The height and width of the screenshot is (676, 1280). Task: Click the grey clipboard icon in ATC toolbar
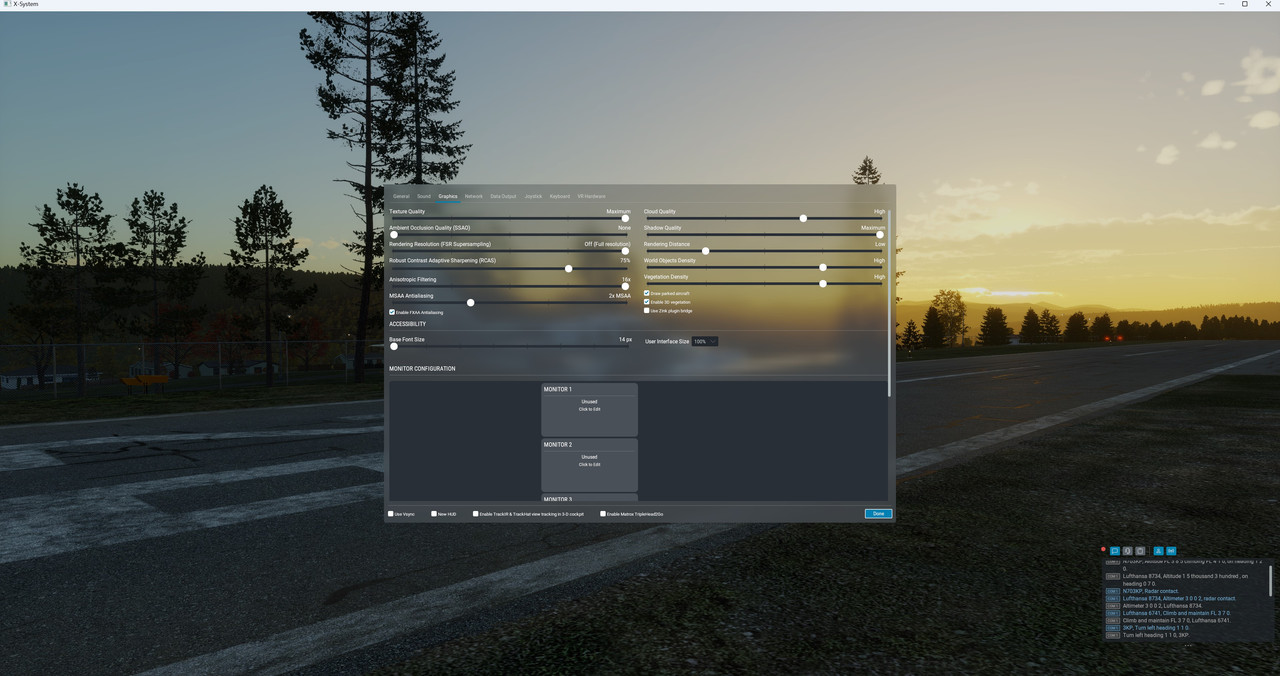click(1140, 551)
